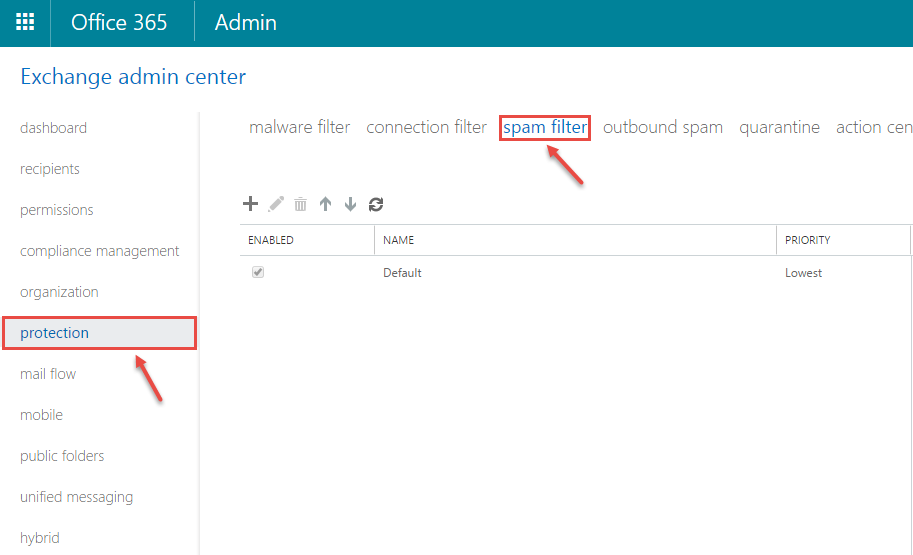The image size is (913, 555).
Task: Open the outbound spam tab
Action: 663,128
